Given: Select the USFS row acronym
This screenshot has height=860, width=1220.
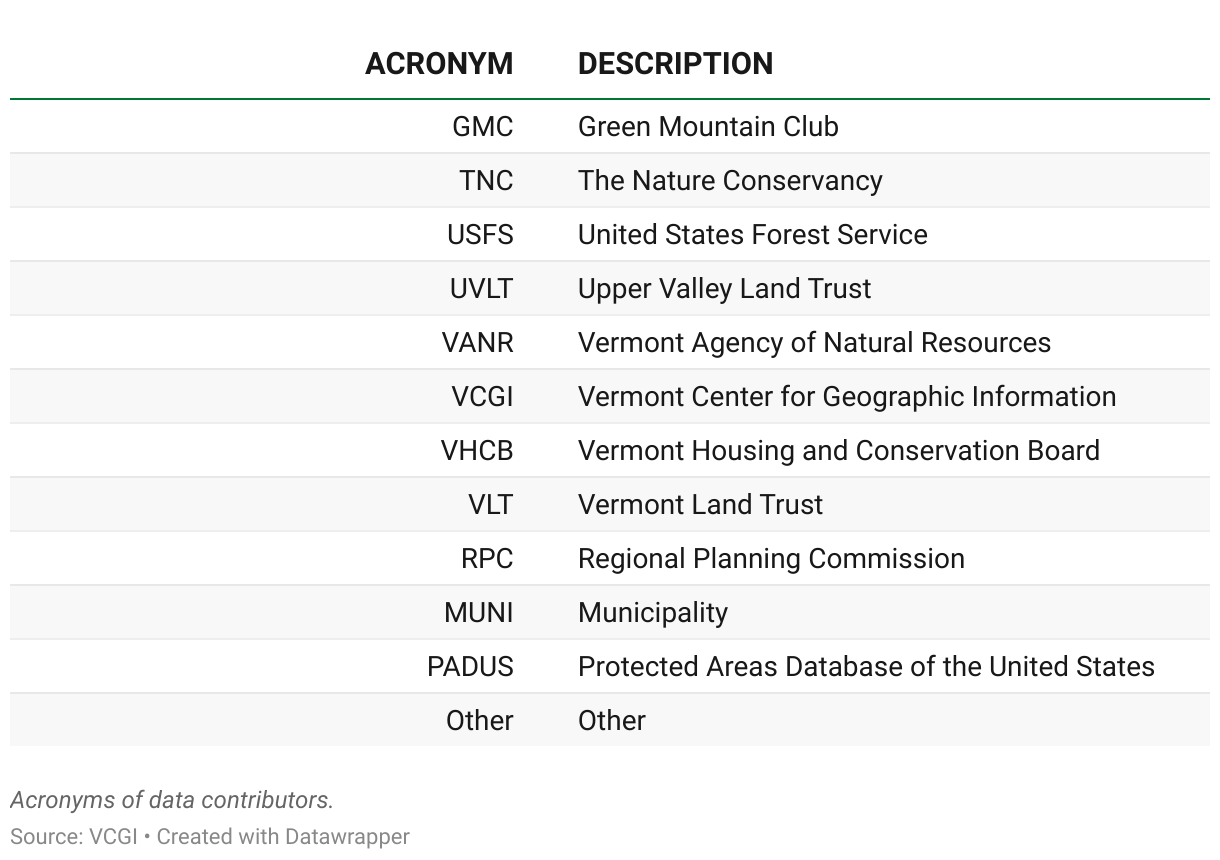Looking at the screenshot, I should 480,235.
